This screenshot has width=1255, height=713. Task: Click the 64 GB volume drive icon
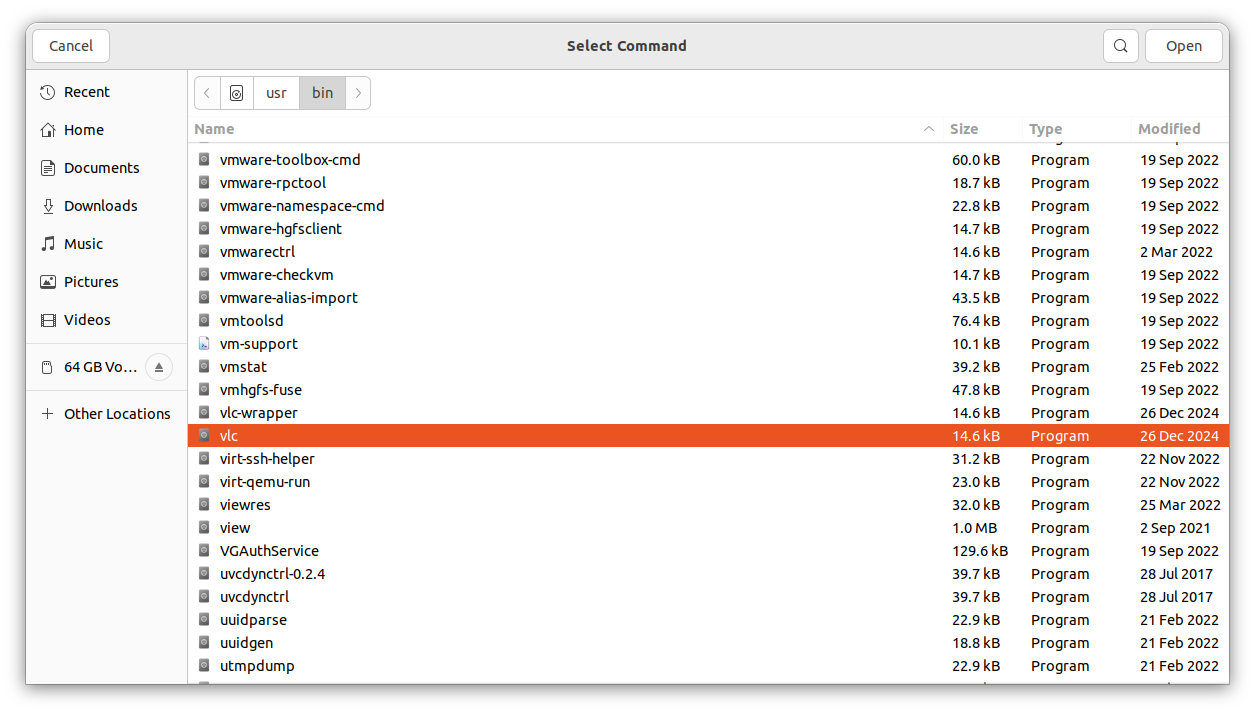click(47, 368)
